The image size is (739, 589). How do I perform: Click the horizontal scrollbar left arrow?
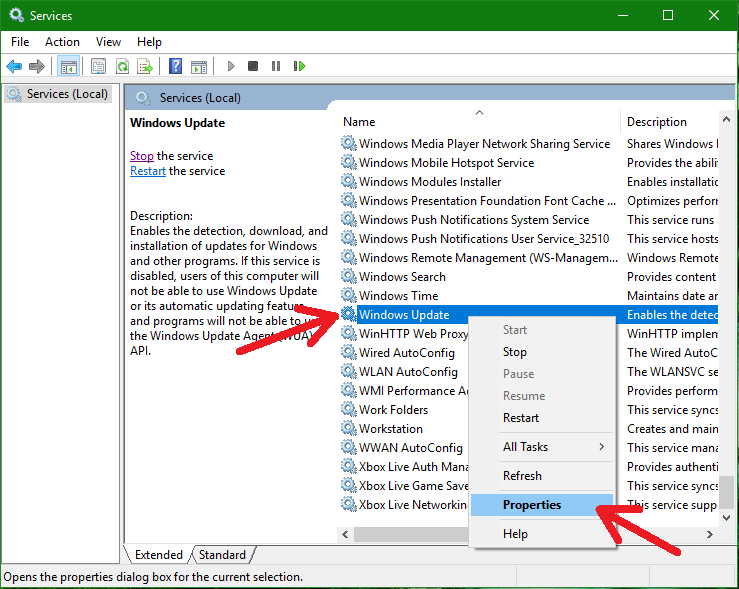(345, 534)
